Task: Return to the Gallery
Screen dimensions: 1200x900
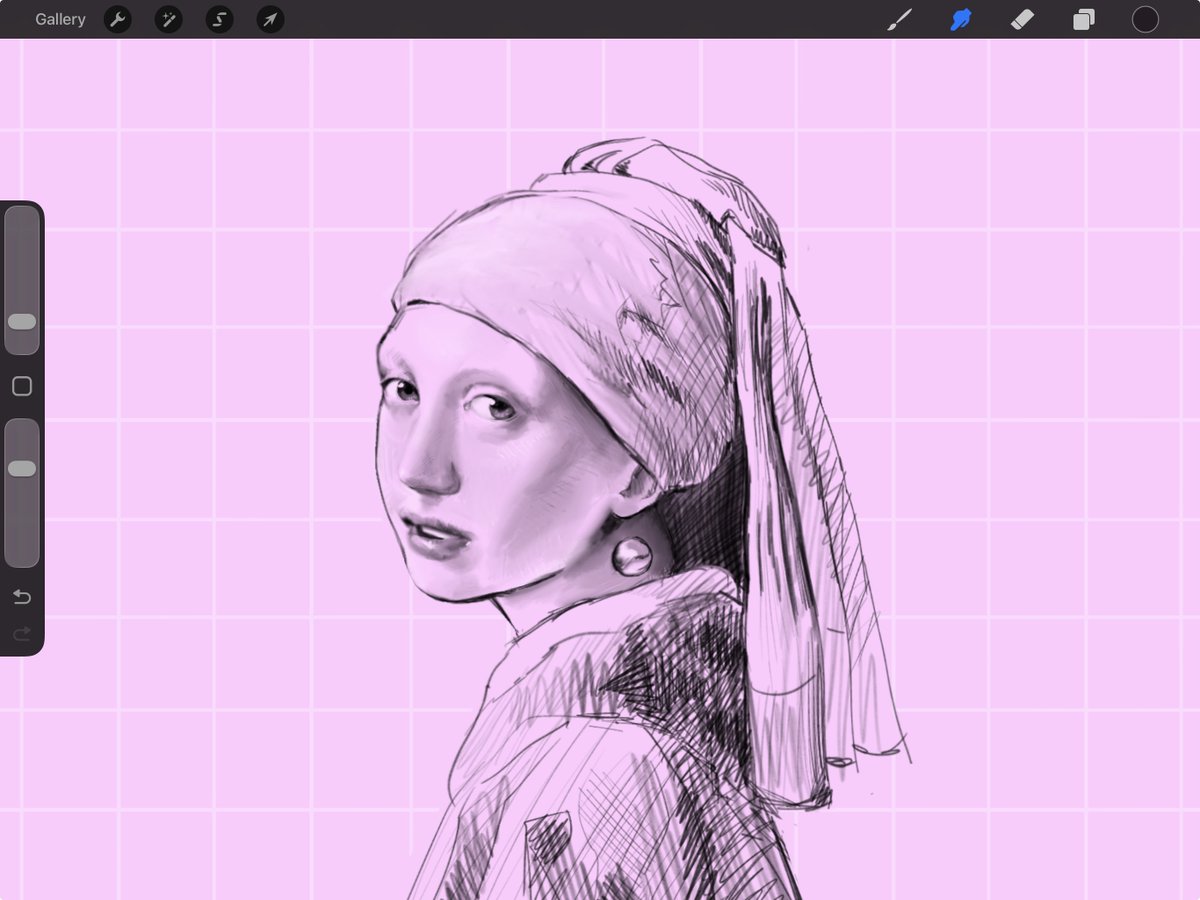Action: click(60, 19)
